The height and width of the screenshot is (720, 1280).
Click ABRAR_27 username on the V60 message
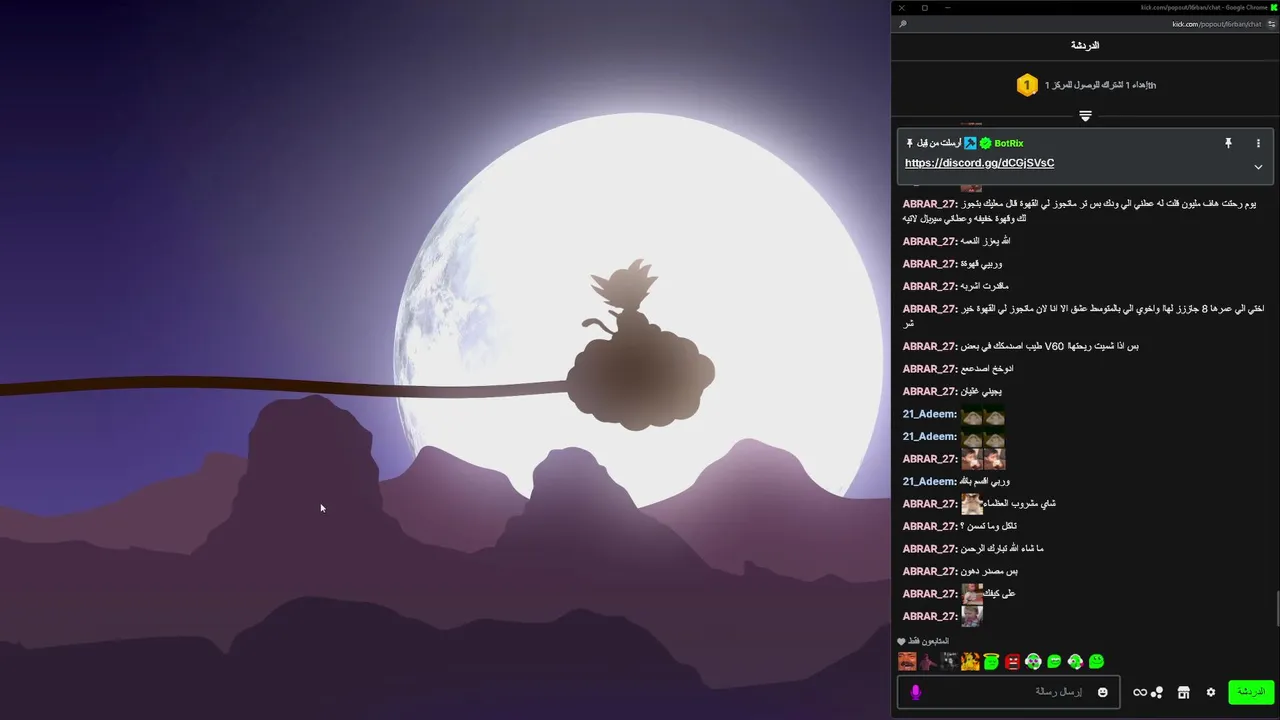coord(930,346)
